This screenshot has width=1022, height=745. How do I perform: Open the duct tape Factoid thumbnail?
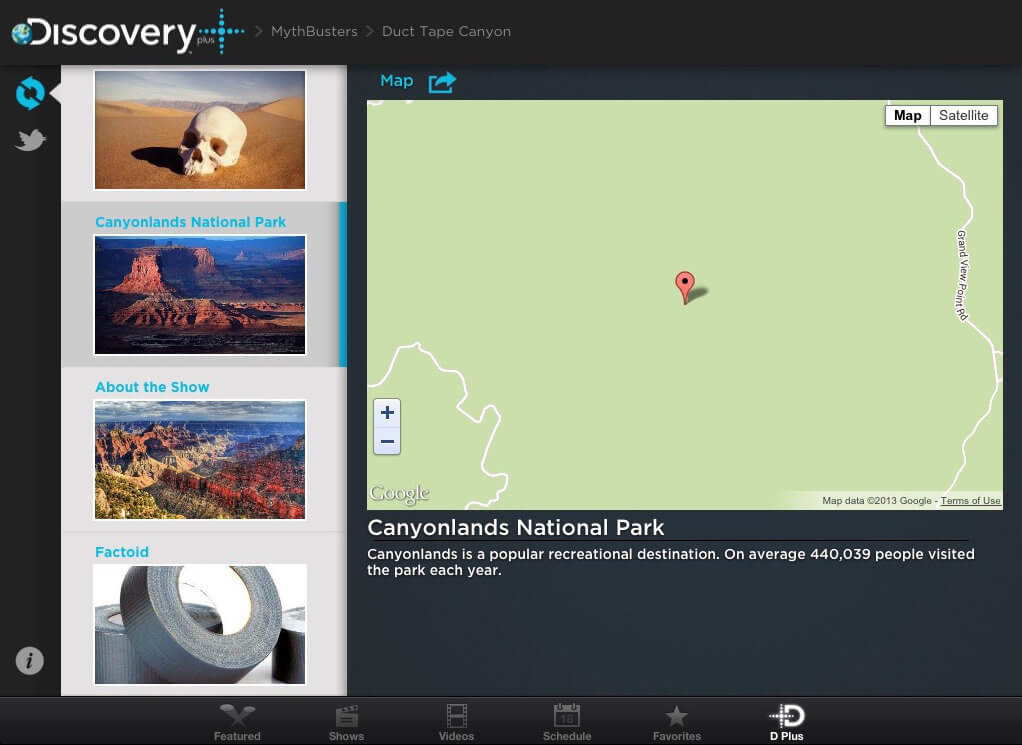(x=200, y=624)
